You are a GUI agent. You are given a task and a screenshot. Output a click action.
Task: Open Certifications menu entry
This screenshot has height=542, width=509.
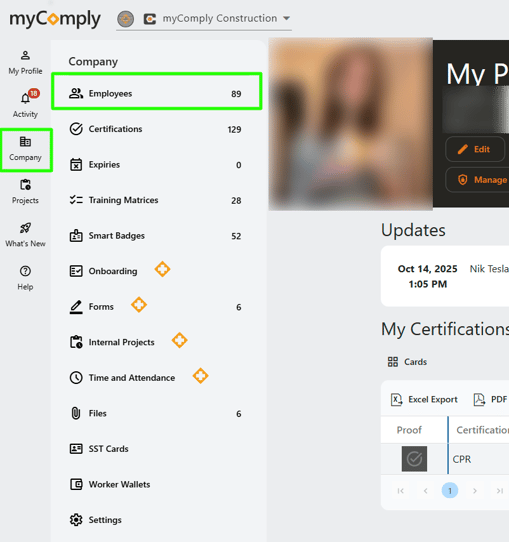pyautogui.click(x=157, y=129)
